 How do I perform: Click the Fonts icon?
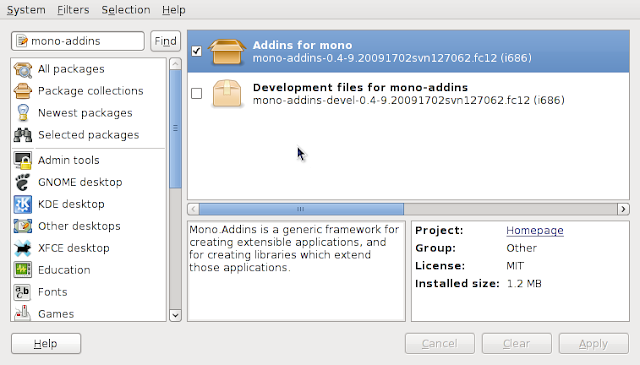tap(23, 292)
